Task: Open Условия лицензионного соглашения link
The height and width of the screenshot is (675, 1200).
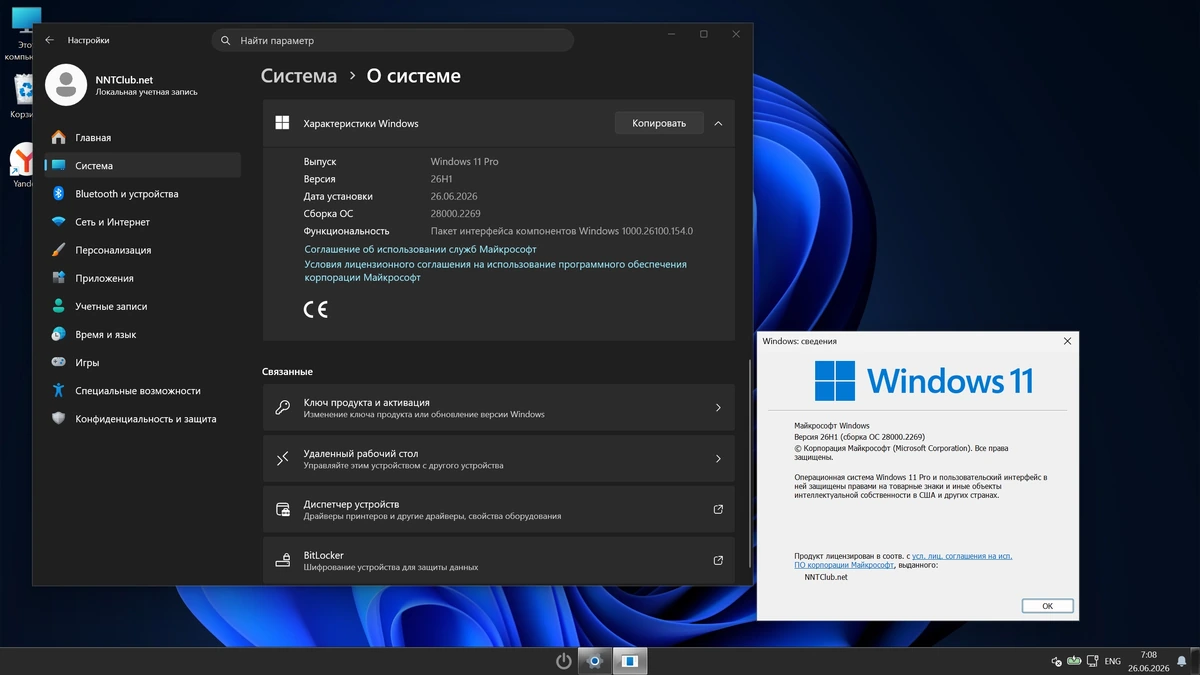Action: (495, 270)
